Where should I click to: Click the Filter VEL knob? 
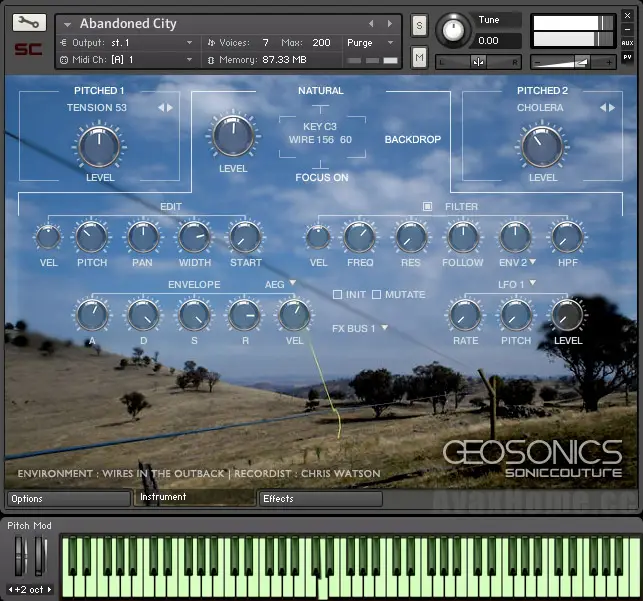[318, 237]
